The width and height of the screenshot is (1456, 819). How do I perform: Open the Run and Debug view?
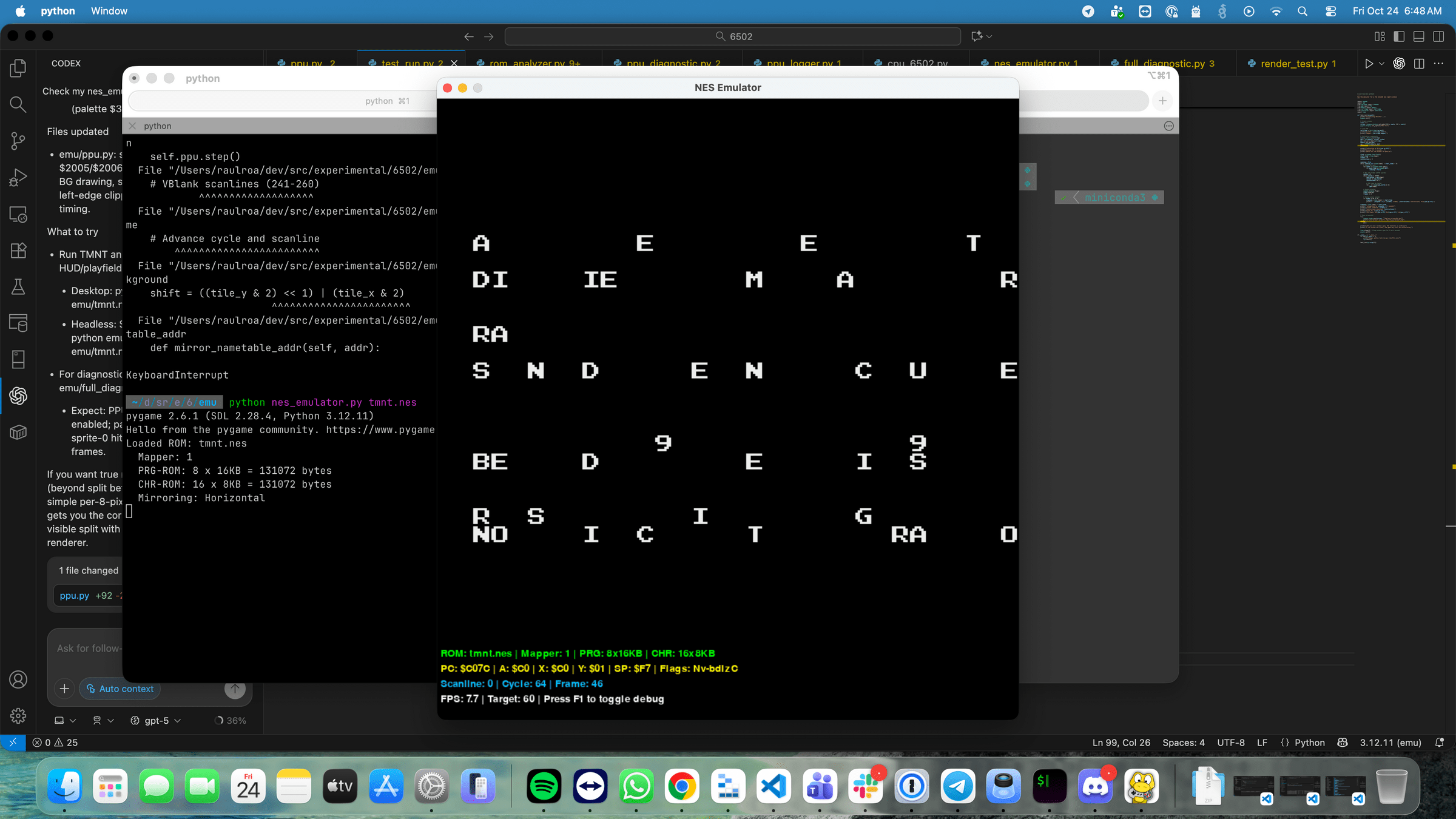(18, 177)
